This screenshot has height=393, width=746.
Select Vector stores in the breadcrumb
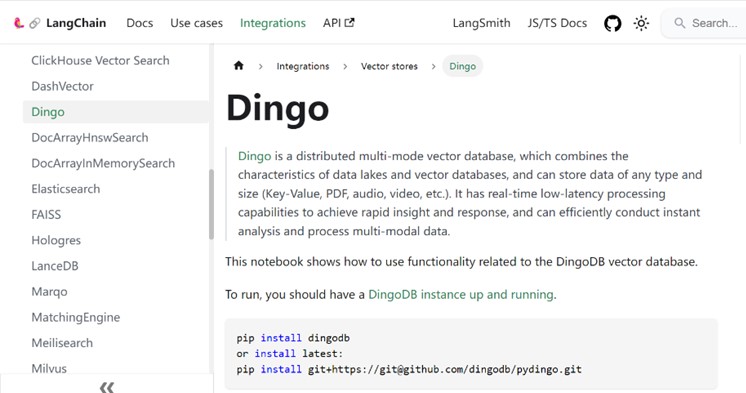click(x=389, y=66)
